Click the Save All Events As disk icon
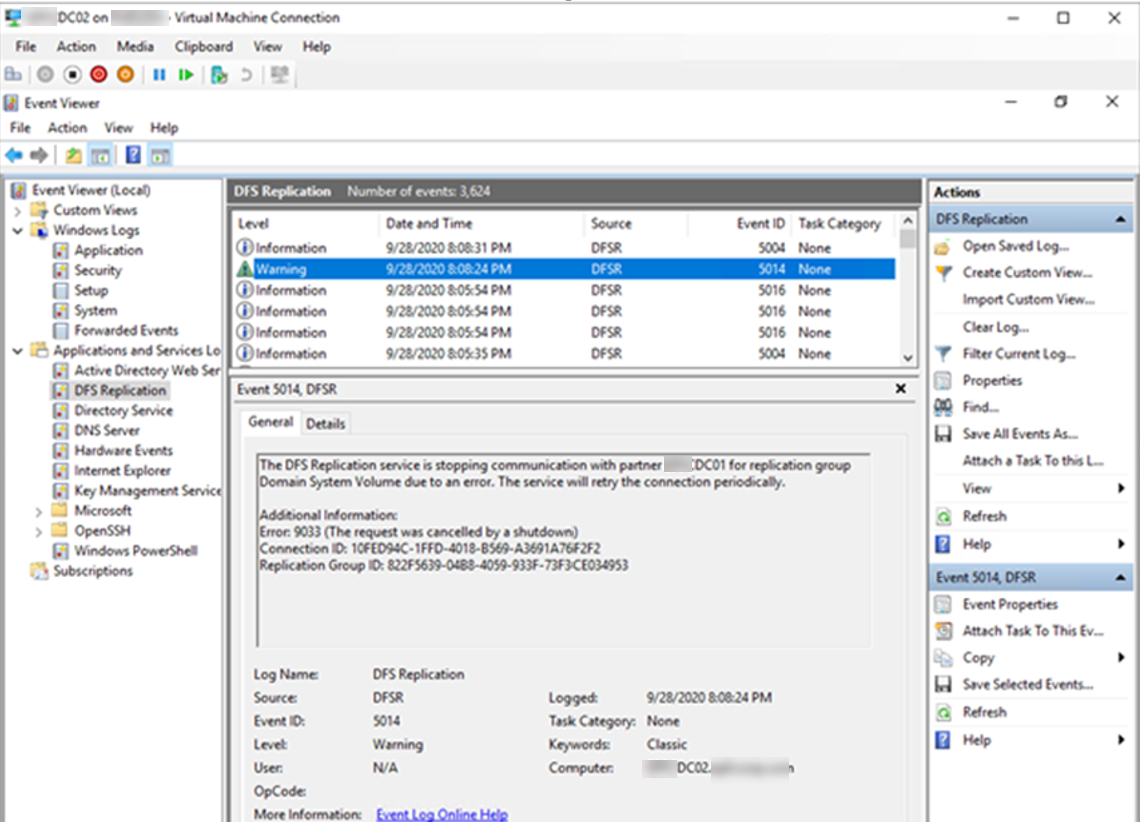Screen dimensions: 1140x822 941,433
